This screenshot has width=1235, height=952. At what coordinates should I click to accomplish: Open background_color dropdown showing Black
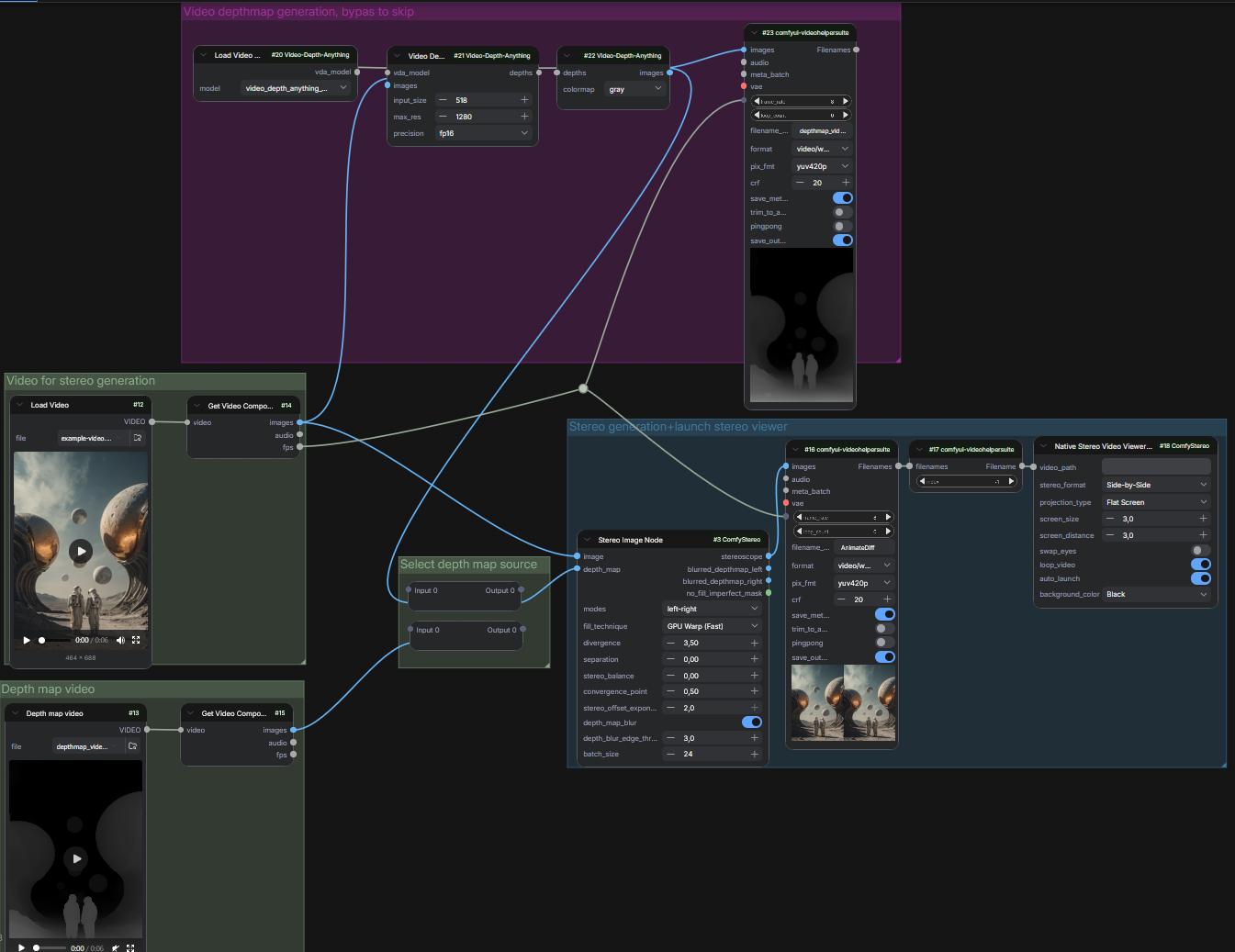coord(1156,594)
